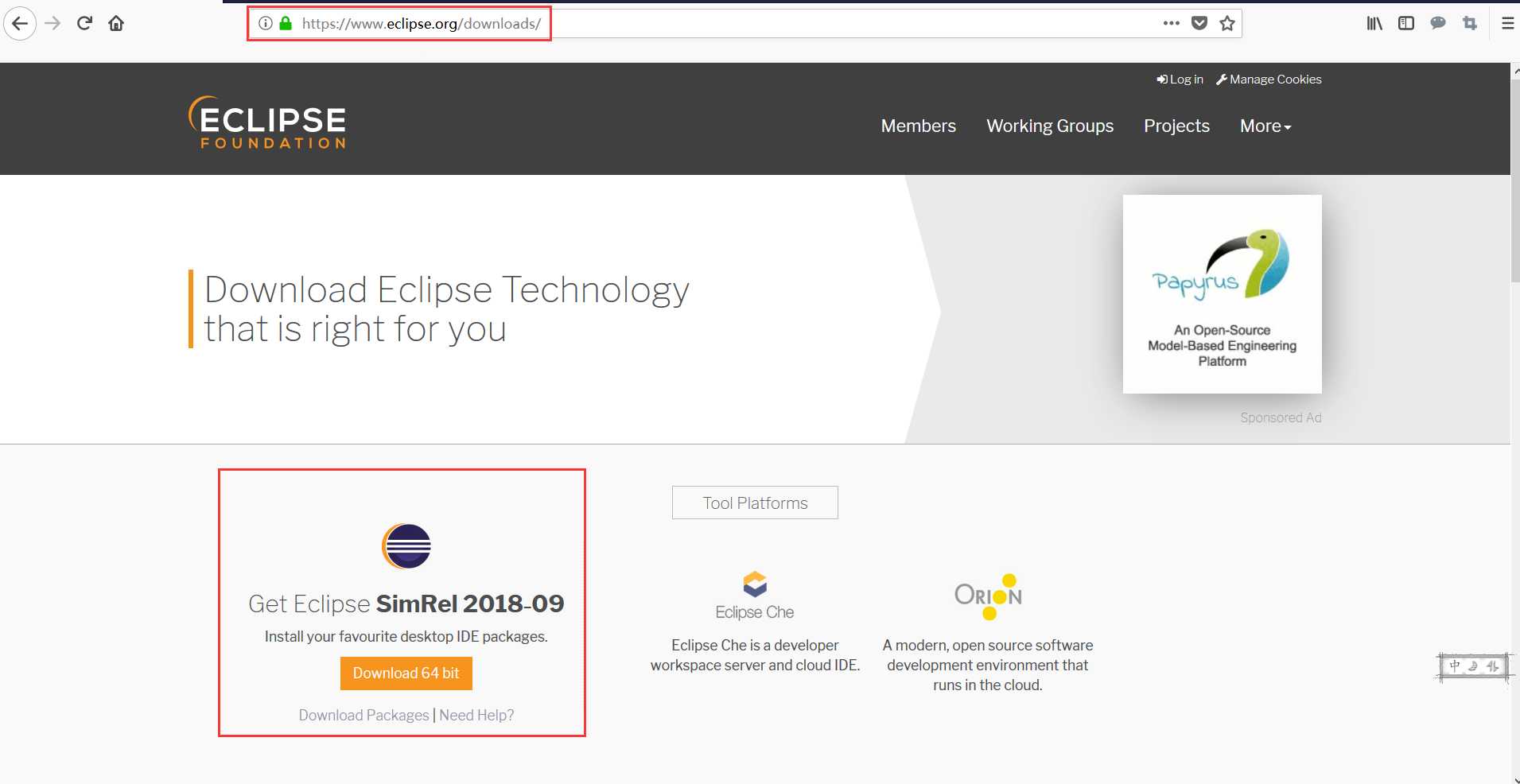Show site information via the info icon
The height and width of the screenshot is (784, 1520).
[266, 23]
